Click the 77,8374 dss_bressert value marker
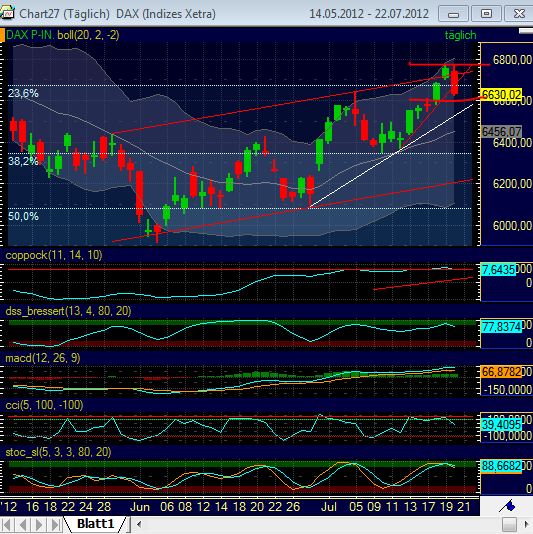 coord(501,327)
